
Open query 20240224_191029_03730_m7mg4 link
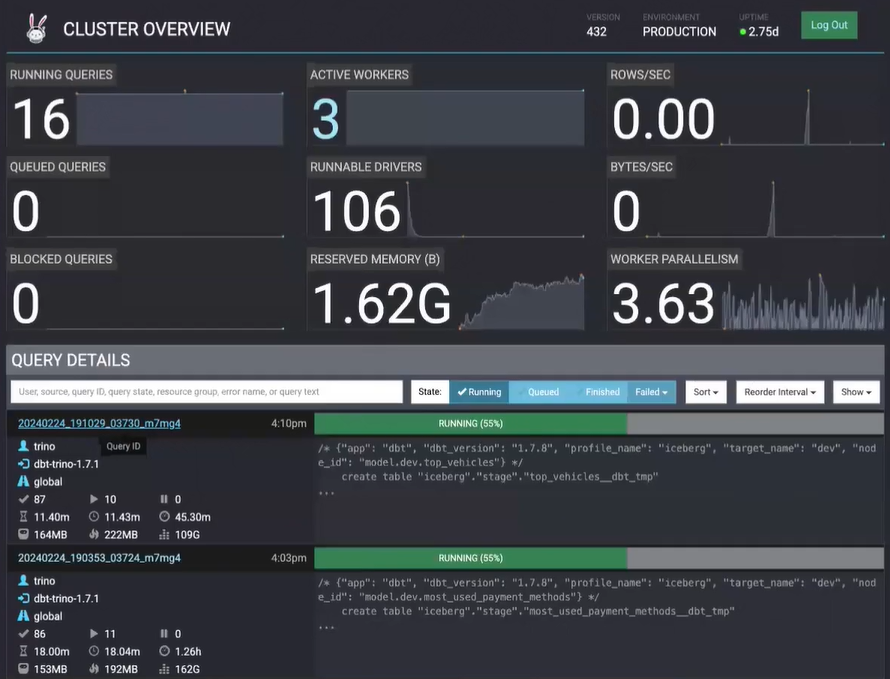99,423
